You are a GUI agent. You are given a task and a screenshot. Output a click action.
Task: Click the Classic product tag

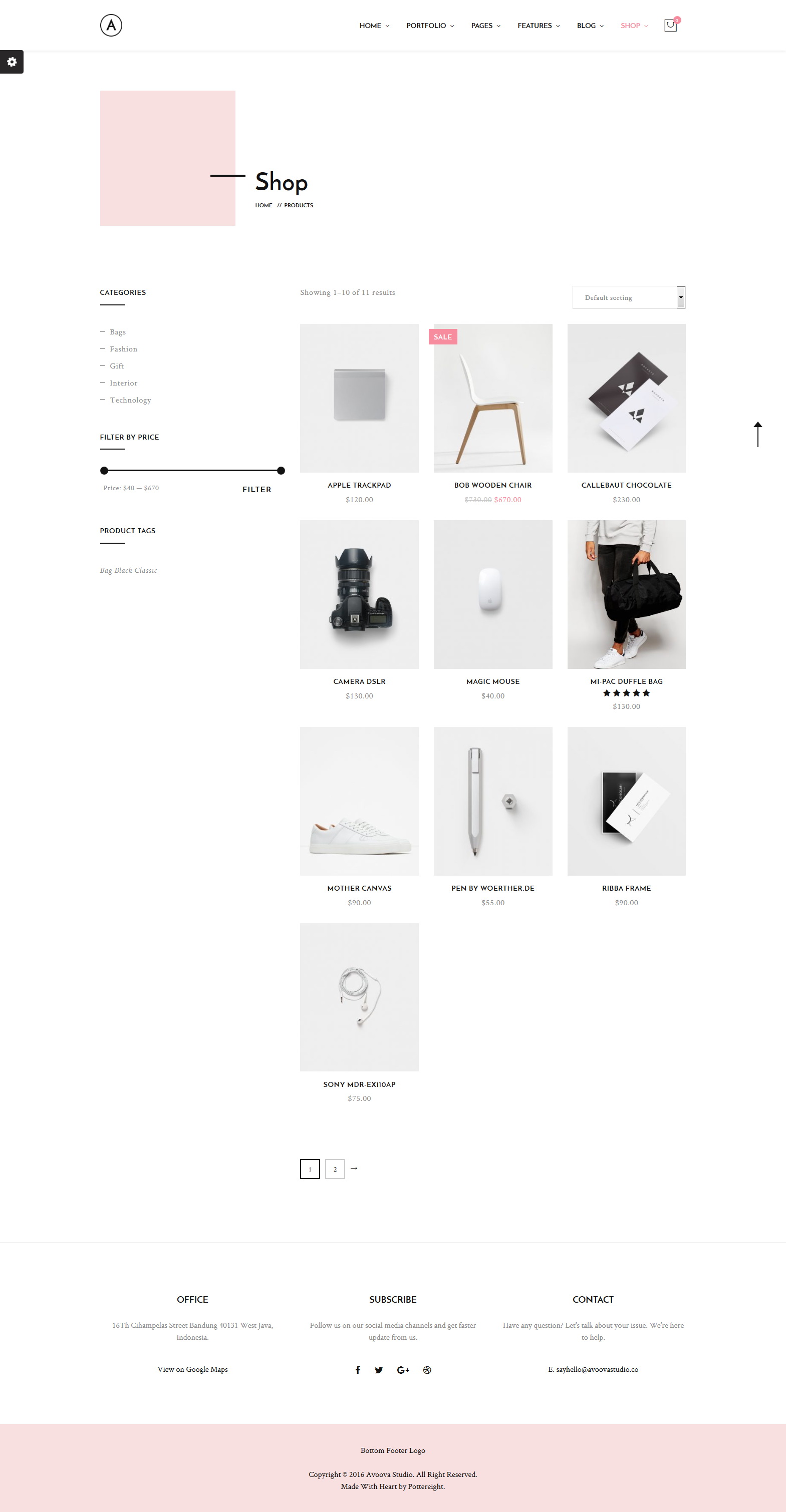(146, 570)
